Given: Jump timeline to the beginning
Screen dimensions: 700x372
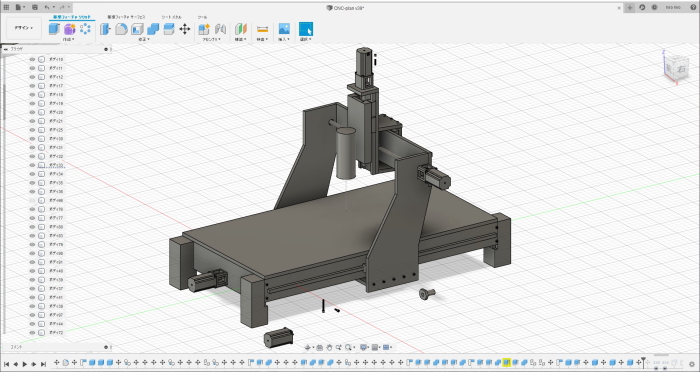Looking at the screenshot, I should pos(6,364).
